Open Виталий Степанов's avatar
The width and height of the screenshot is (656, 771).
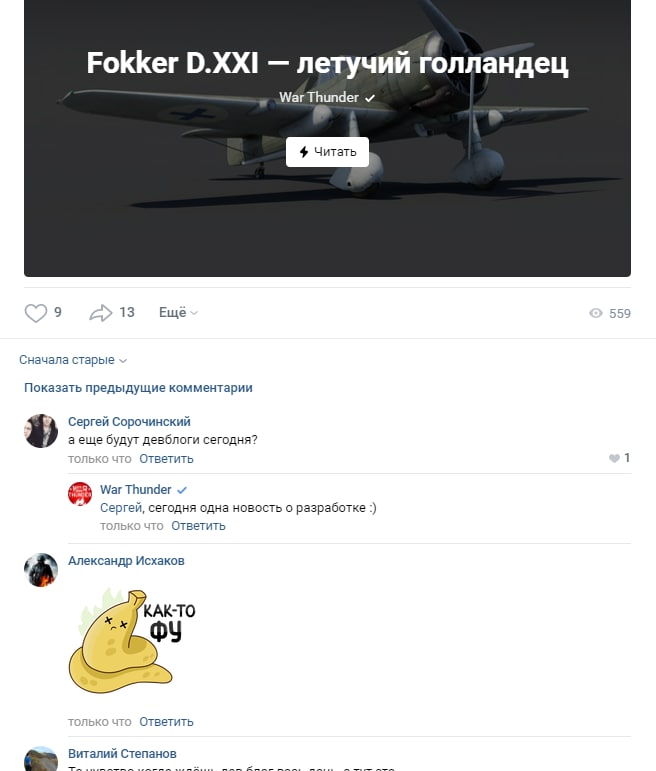click(x=41, y=759)
